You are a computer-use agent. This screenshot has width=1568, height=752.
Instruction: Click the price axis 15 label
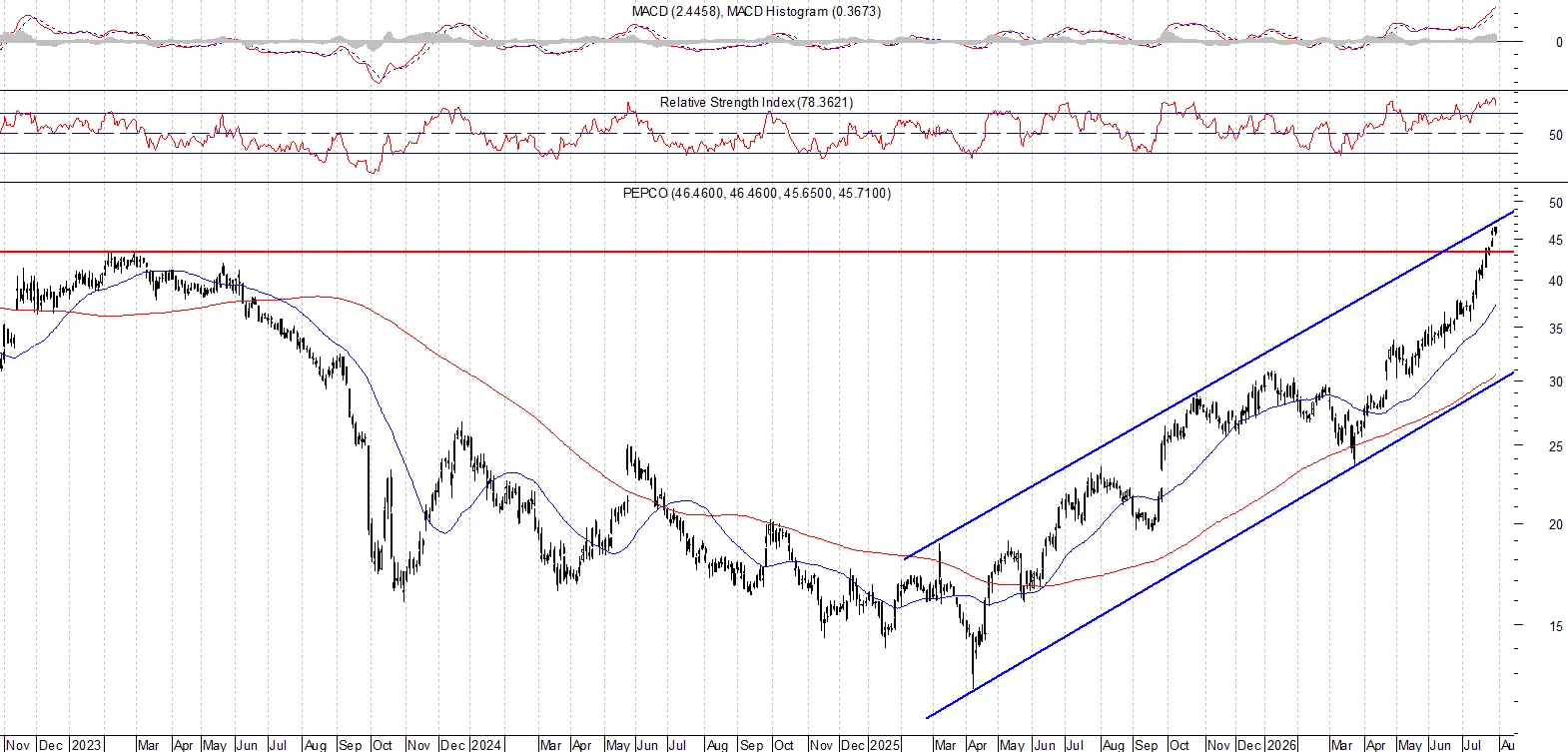(x=1556, y=626)
